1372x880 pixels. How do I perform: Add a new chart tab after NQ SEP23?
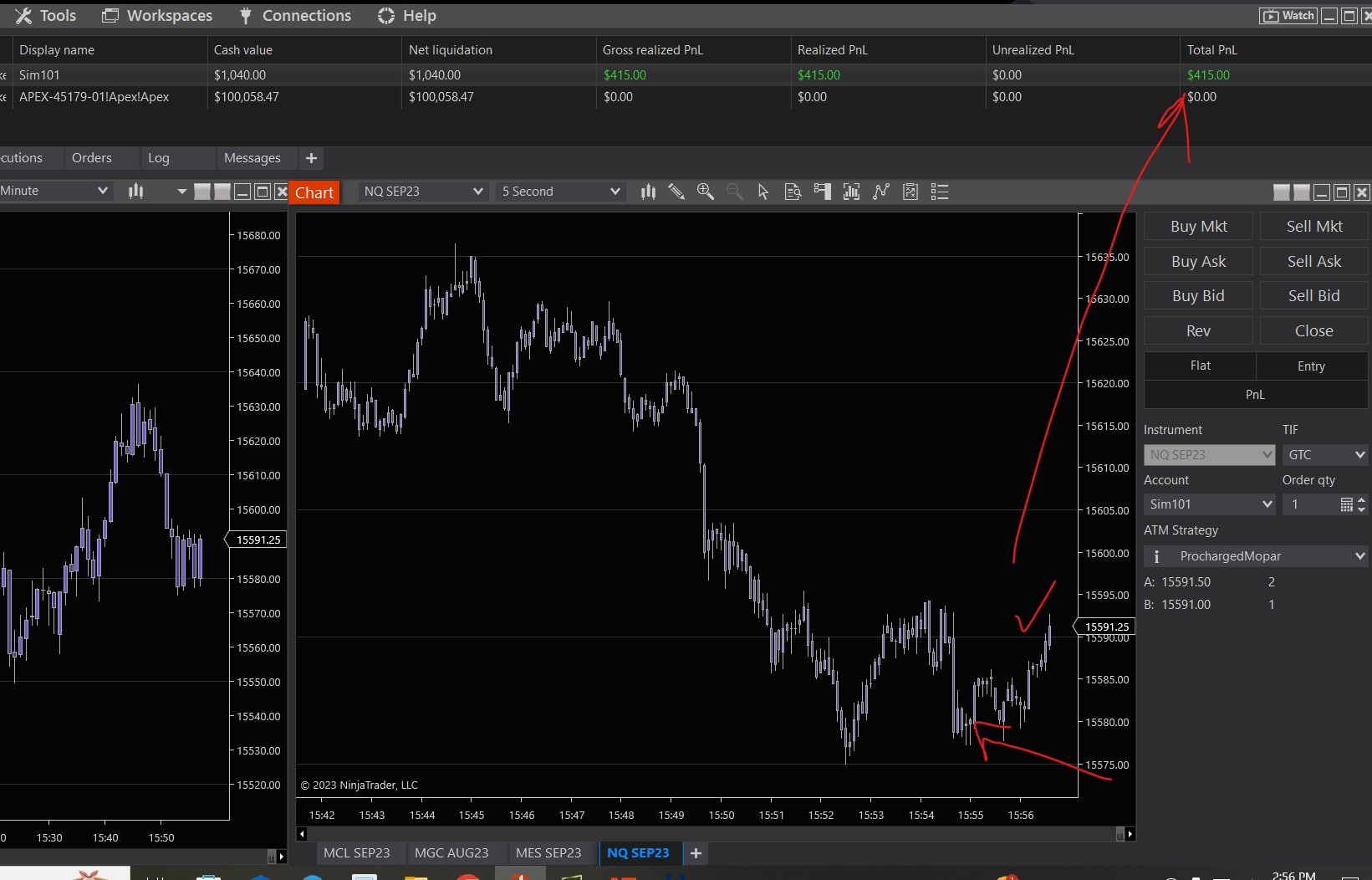[x=696, y=853]
